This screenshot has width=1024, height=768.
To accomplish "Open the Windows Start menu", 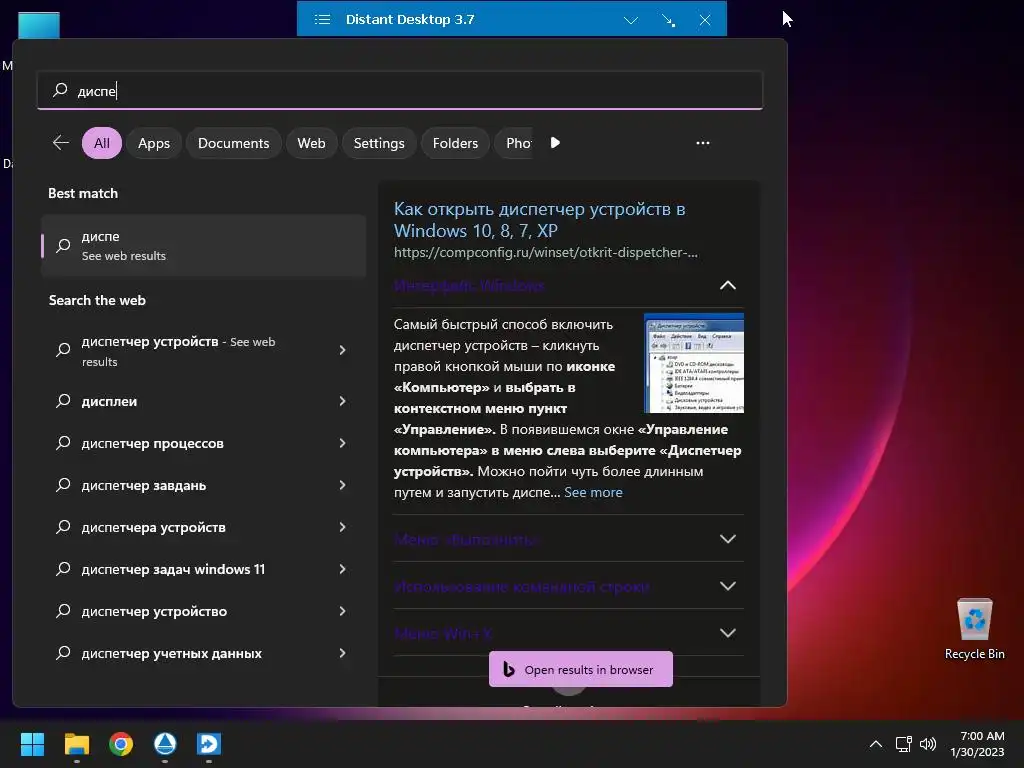I will 32,744.
